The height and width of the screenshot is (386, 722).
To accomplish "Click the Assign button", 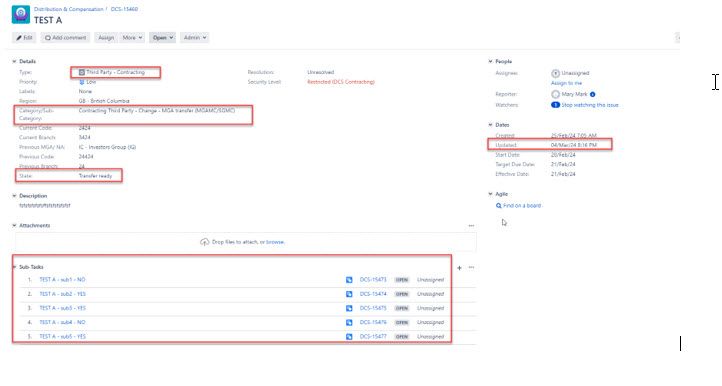I will (x=106, y=38).
